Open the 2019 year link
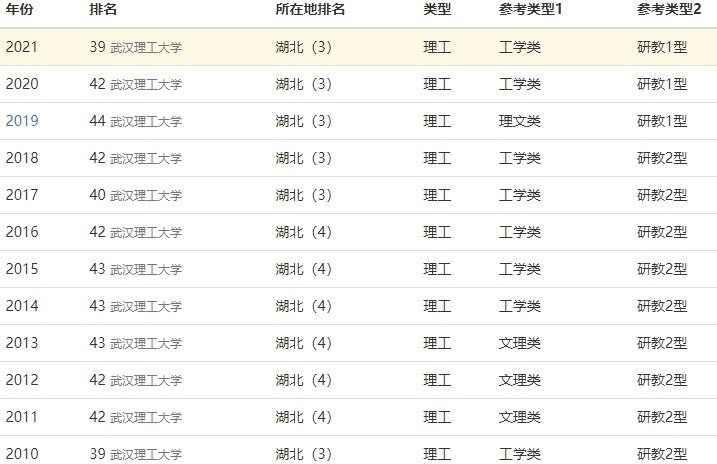This screenshot has width=717, height=464. point(22,121)
